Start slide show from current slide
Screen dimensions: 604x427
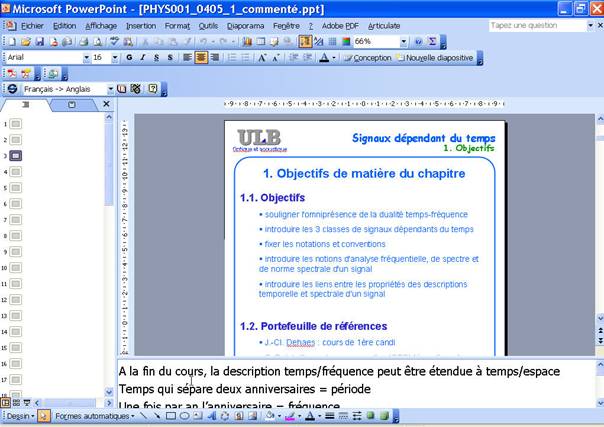coord(27,403)
